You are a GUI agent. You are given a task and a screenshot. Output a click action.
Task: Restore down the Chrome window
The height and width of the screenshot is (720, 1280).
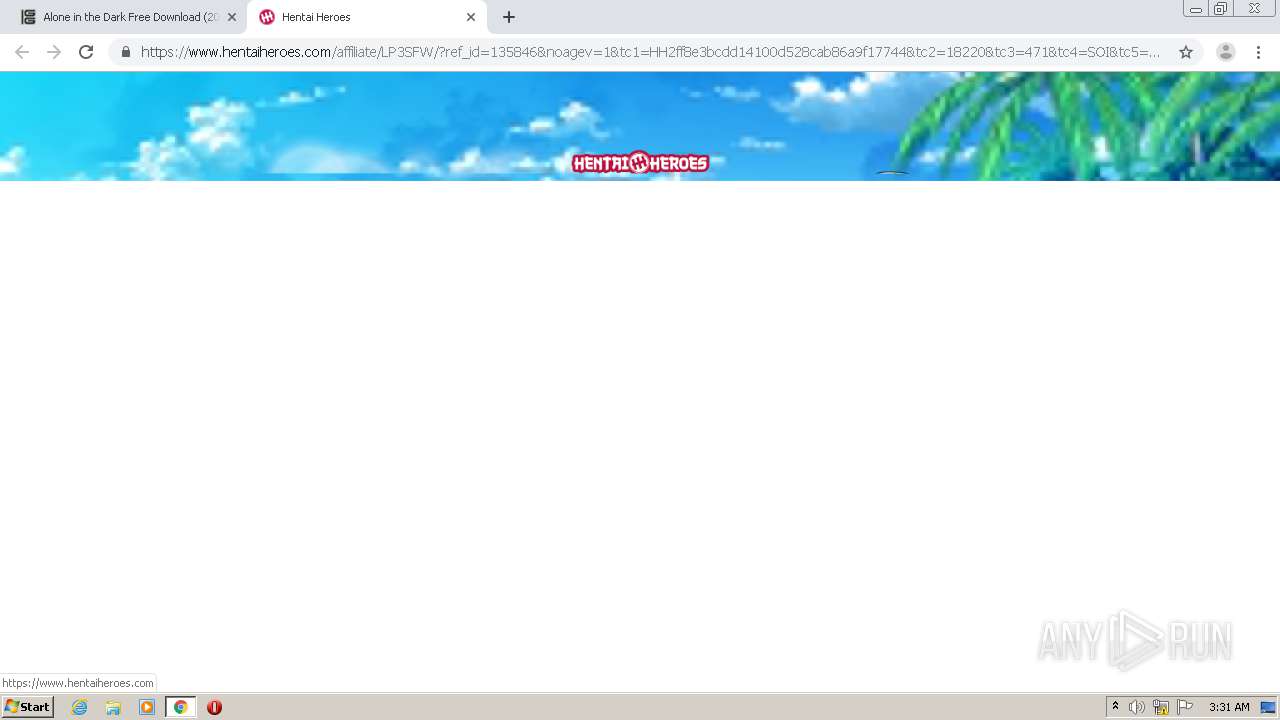(1221, 9)
